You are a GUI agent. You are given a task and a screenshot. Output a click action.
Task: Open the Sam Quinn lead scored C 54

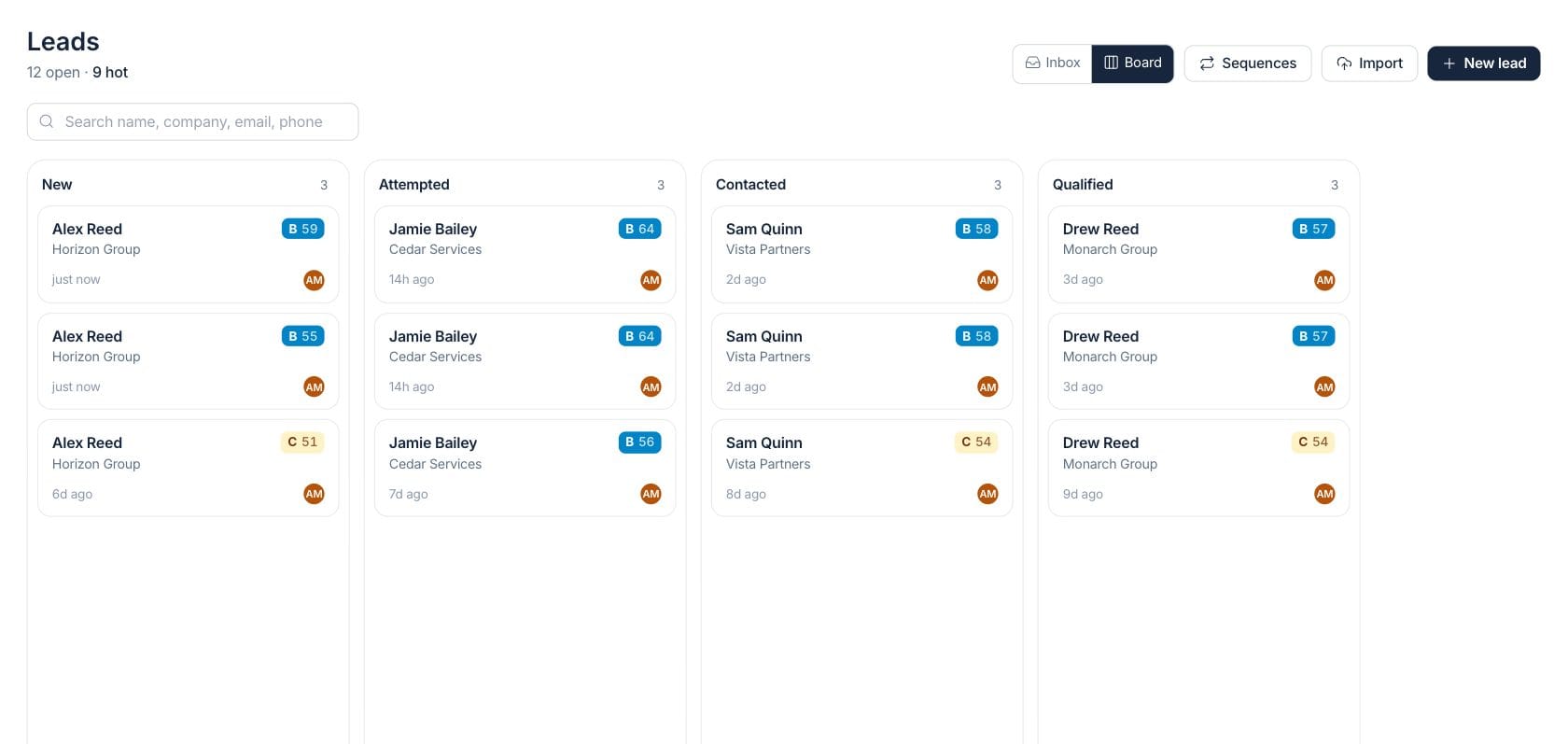pos(862,468)
